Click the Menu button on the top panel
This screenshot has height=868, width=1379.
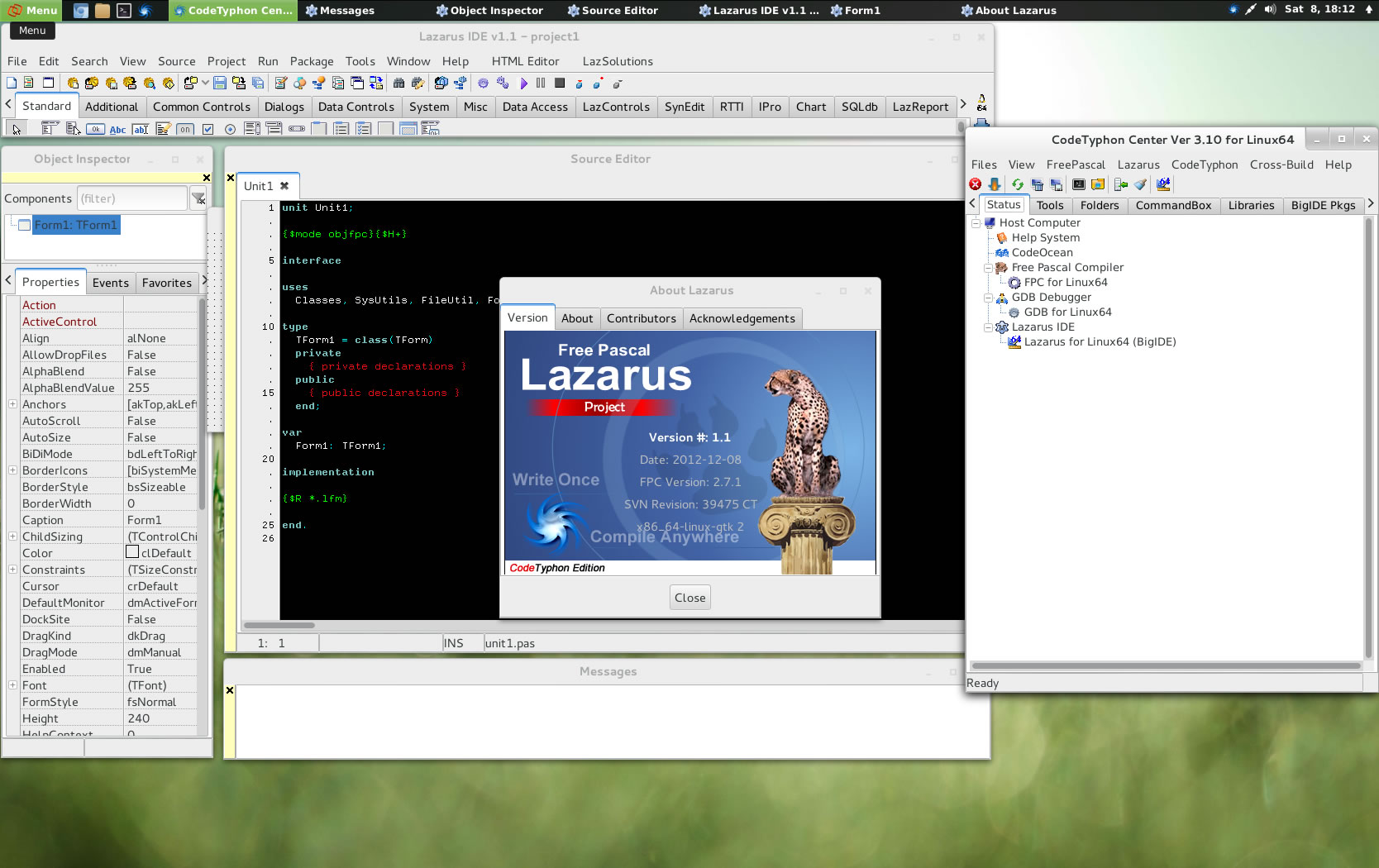tap(32, 10)
